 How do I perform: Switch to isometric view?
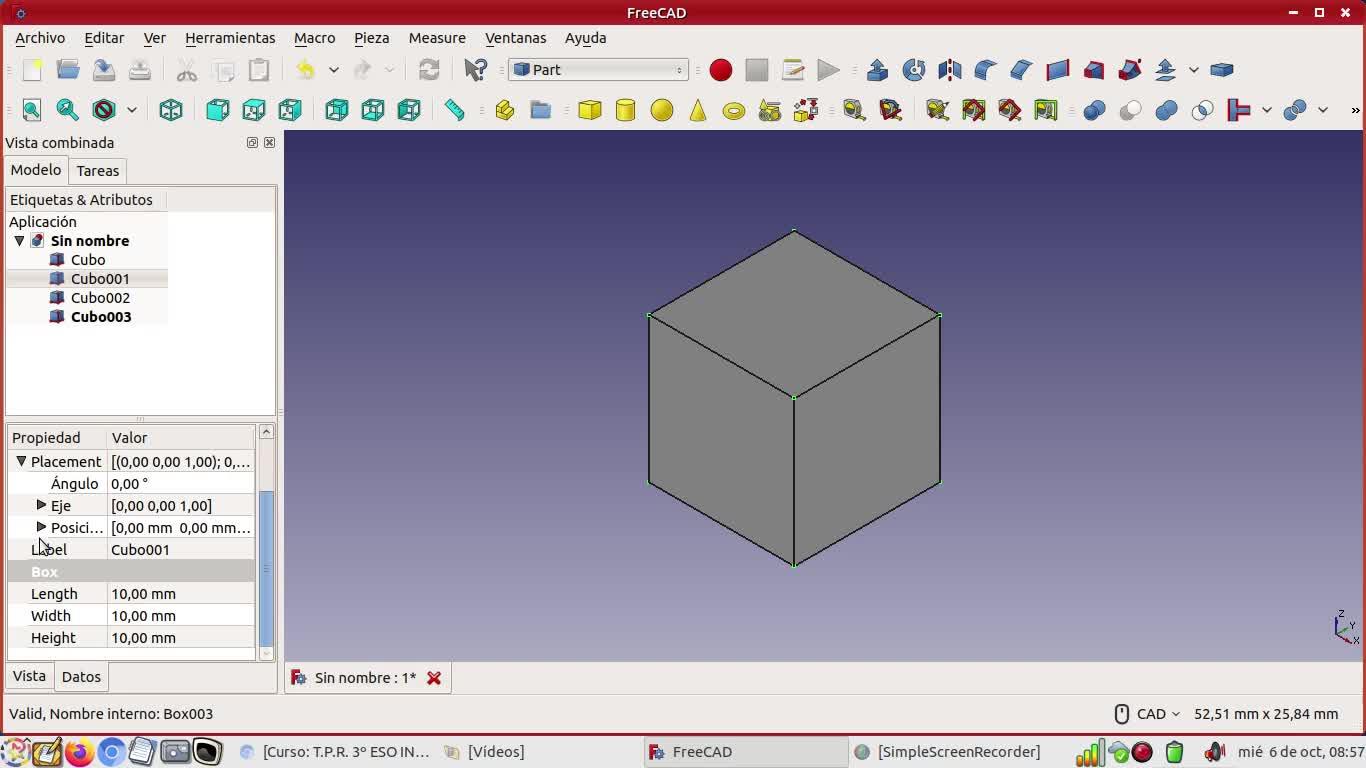coord(171,110)
